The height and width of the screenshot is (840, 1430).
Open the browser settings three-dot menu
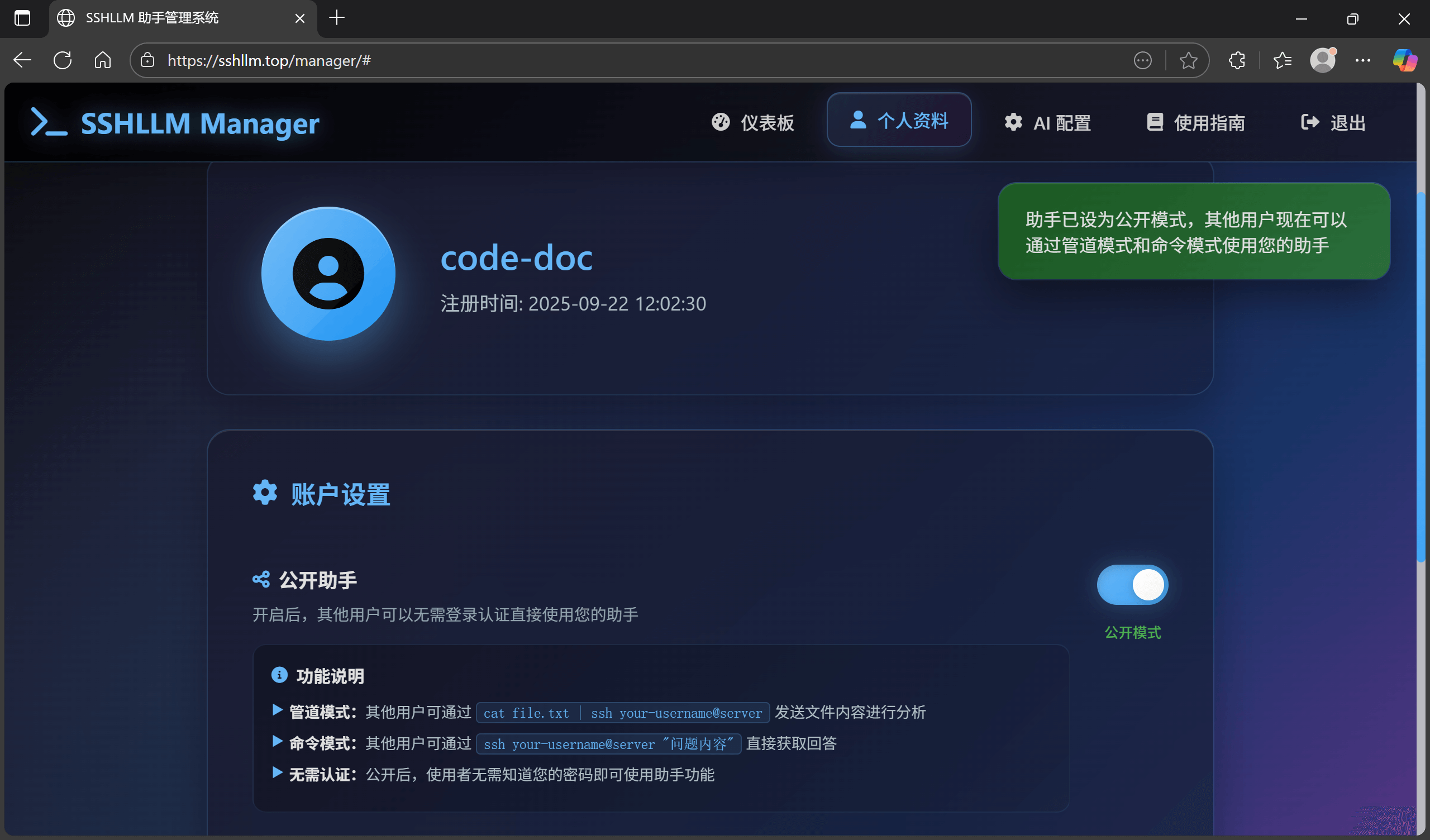(x=1364, y=60)
